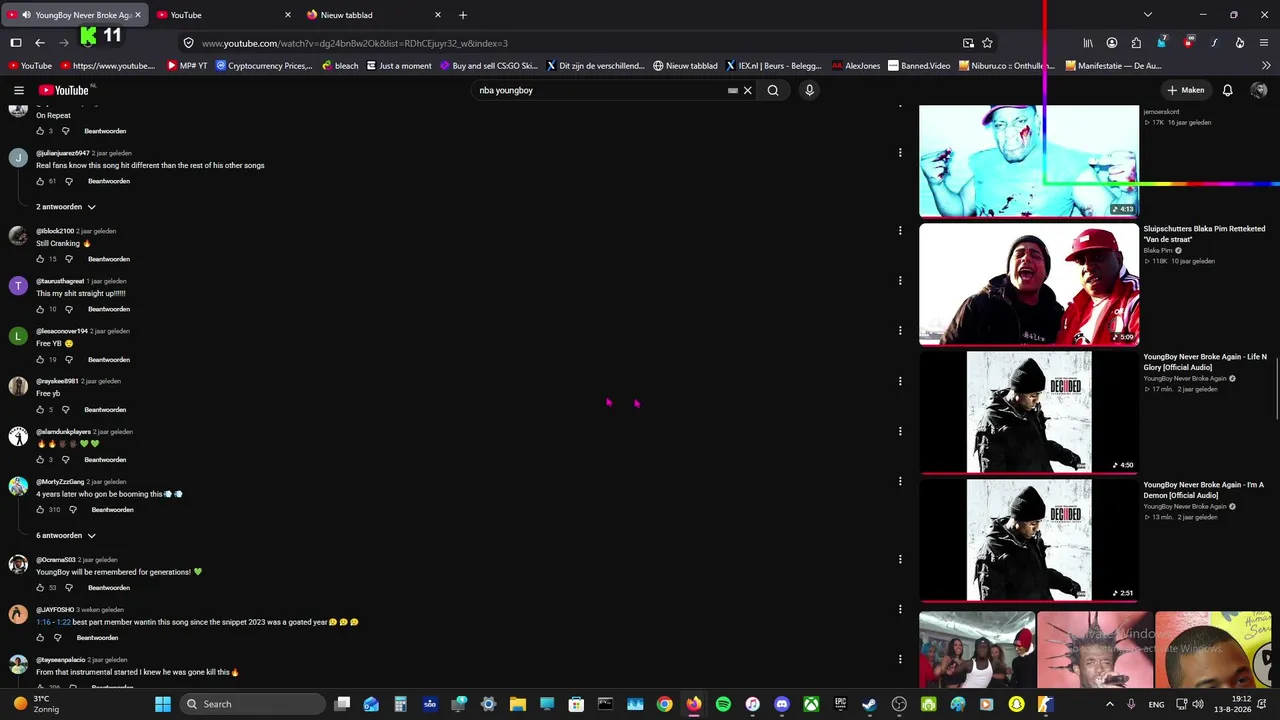This screenshot has width=1280, height=720.
Task: Open YouTube notifications bell
Action: [1227, 90]
